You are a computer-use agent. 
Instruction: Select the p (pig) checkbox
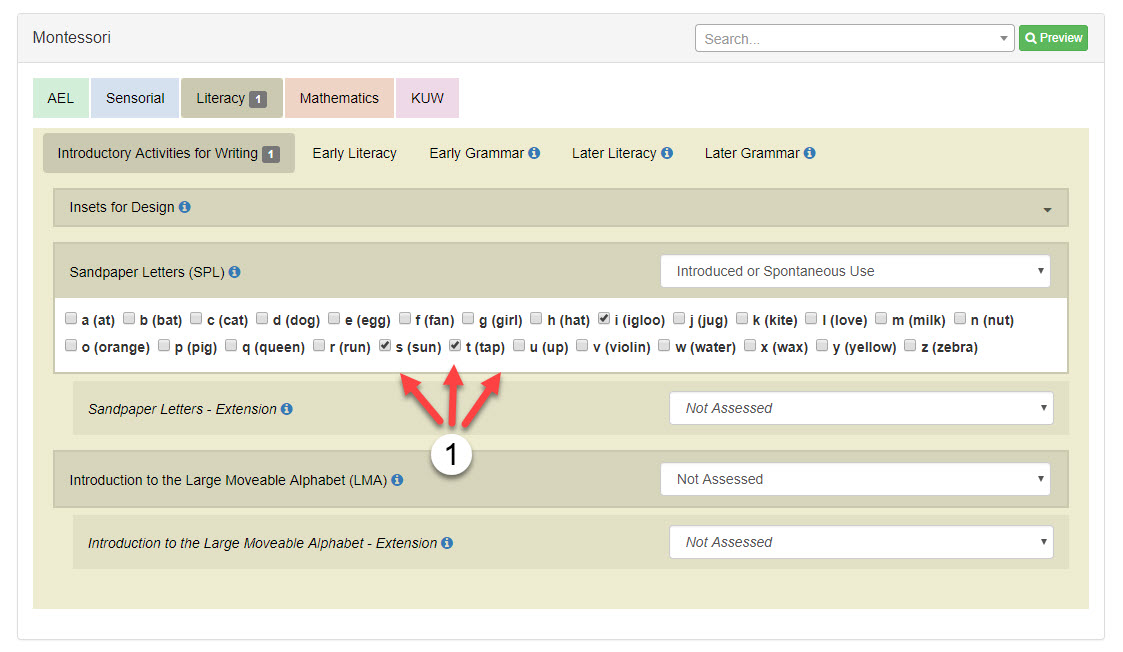[x=164, y=345]
